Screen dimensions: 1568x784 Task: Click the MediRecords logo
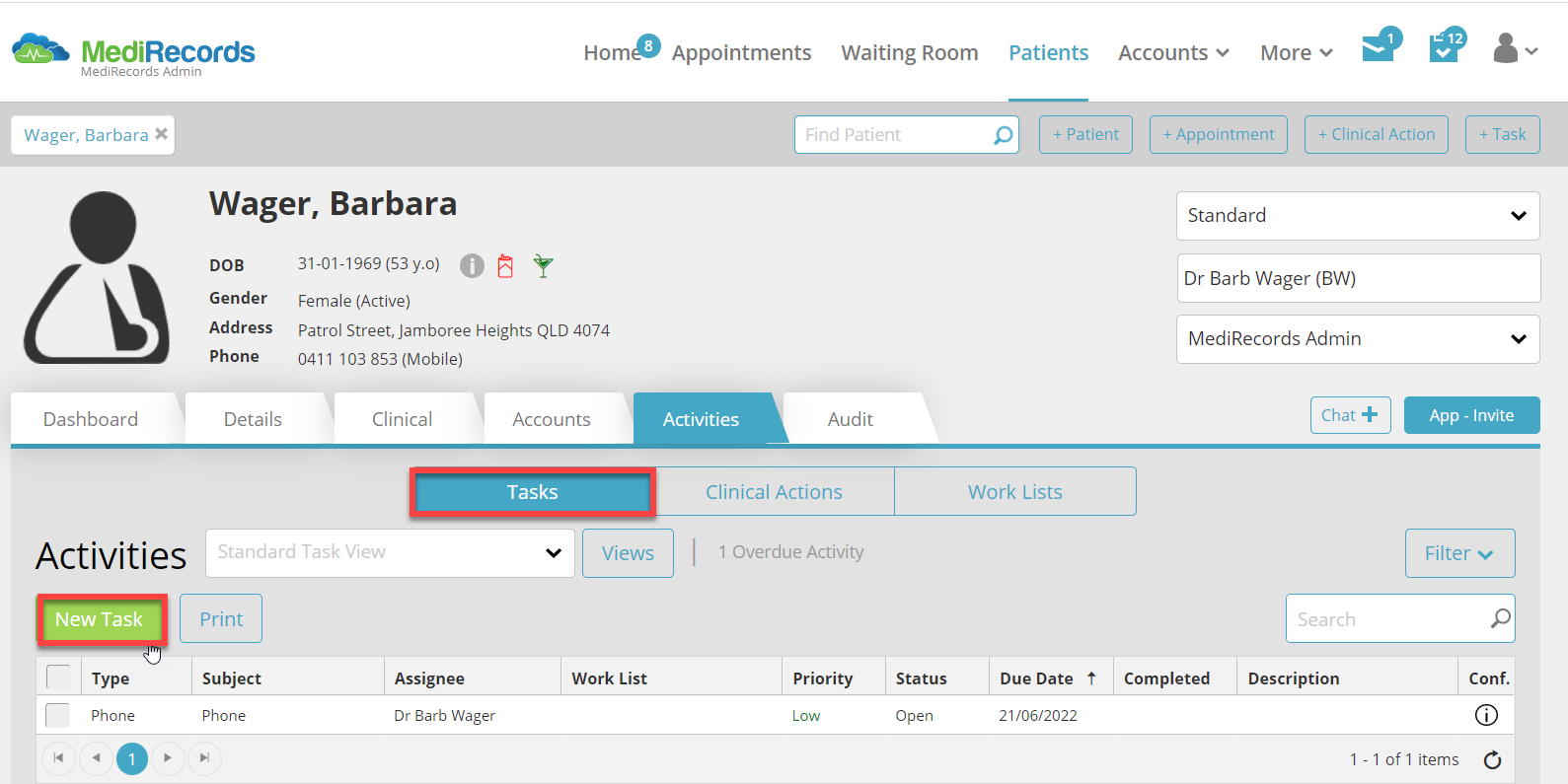[133, 51]
